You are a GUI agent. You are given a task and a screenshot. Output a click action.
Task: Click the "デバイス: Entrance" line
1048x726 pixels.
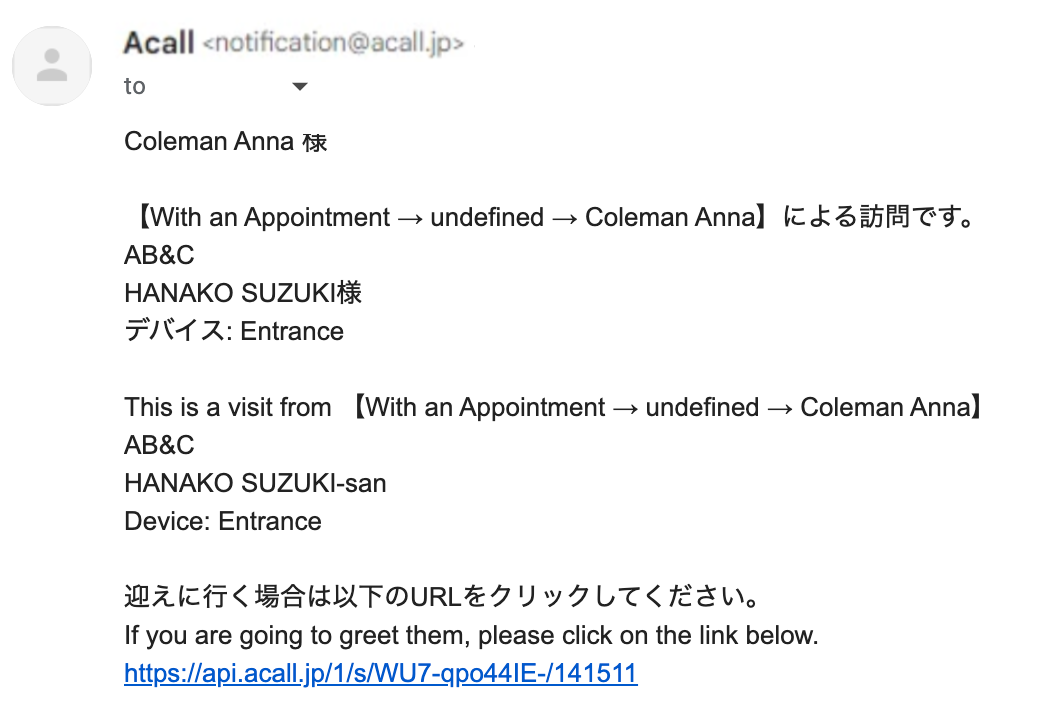234,331
